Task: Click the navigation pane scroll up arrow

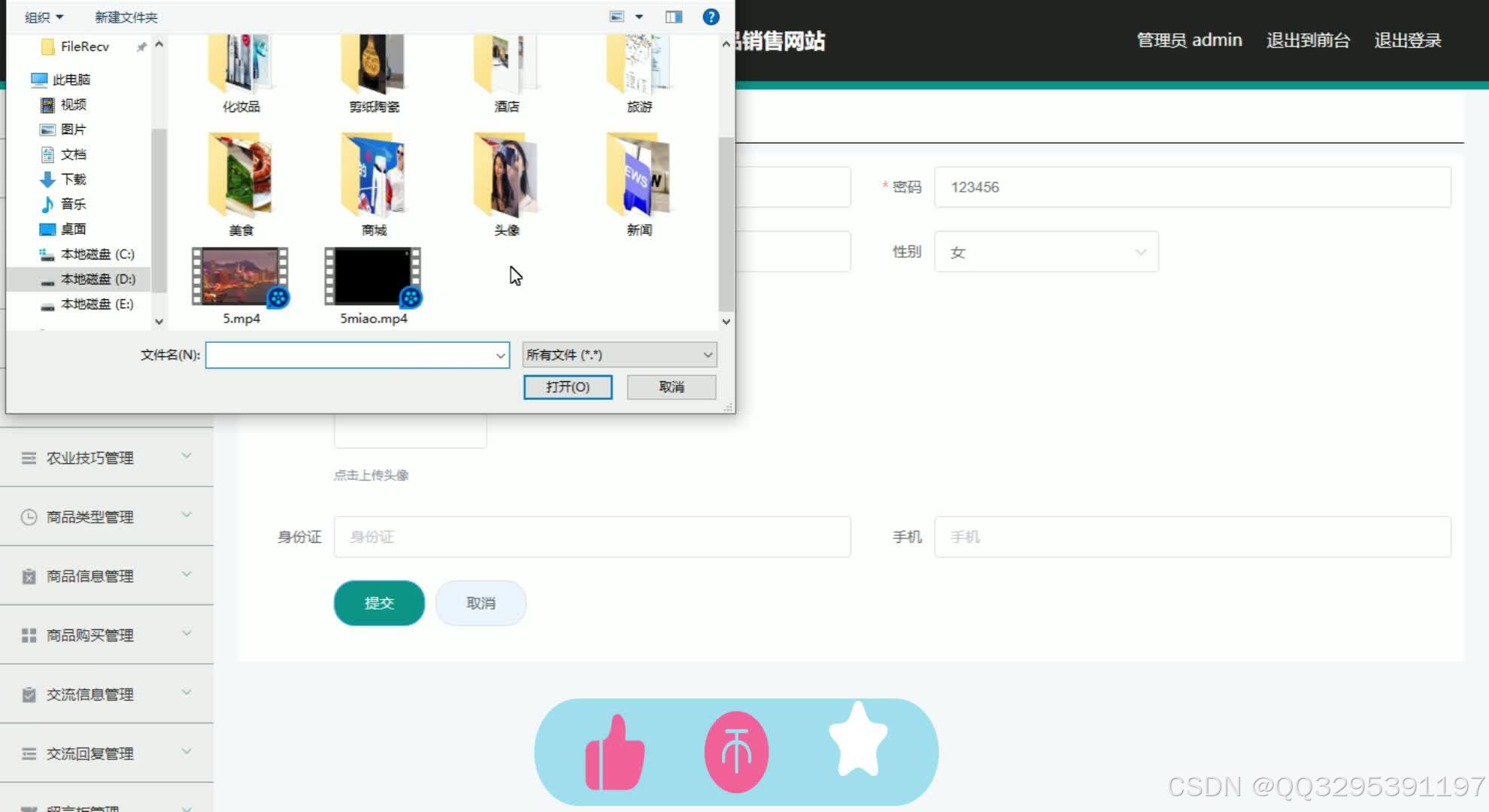Action: (x=159, y=44)
